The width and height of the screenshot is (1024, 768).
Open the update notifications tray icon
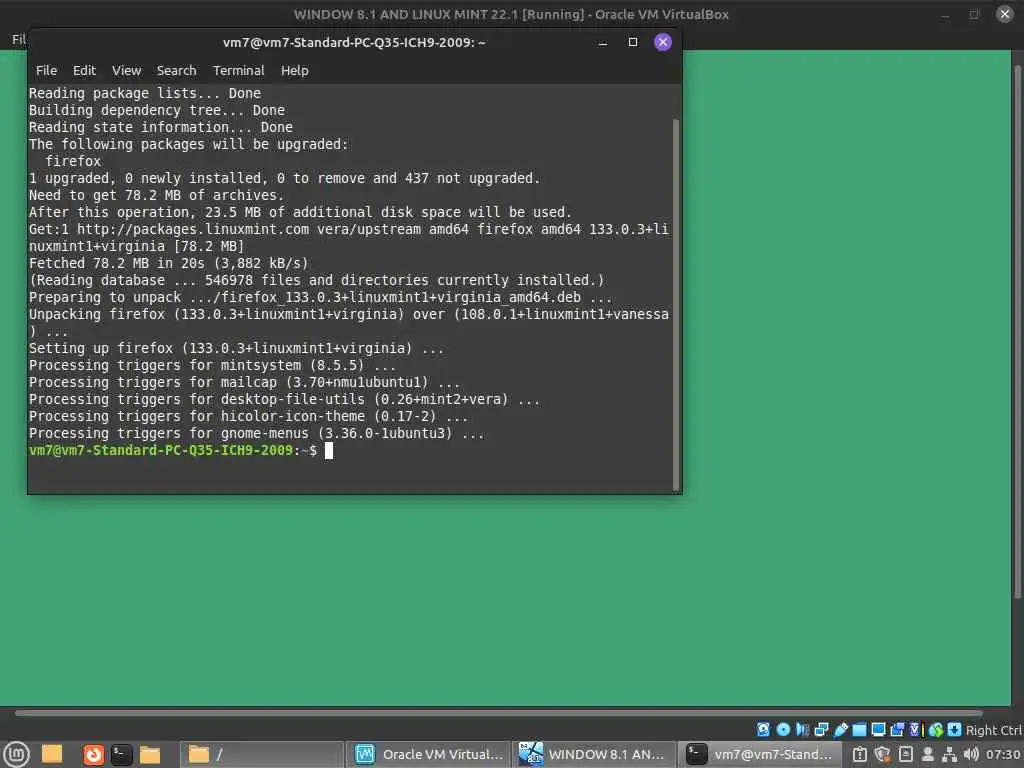pos(859,754)
